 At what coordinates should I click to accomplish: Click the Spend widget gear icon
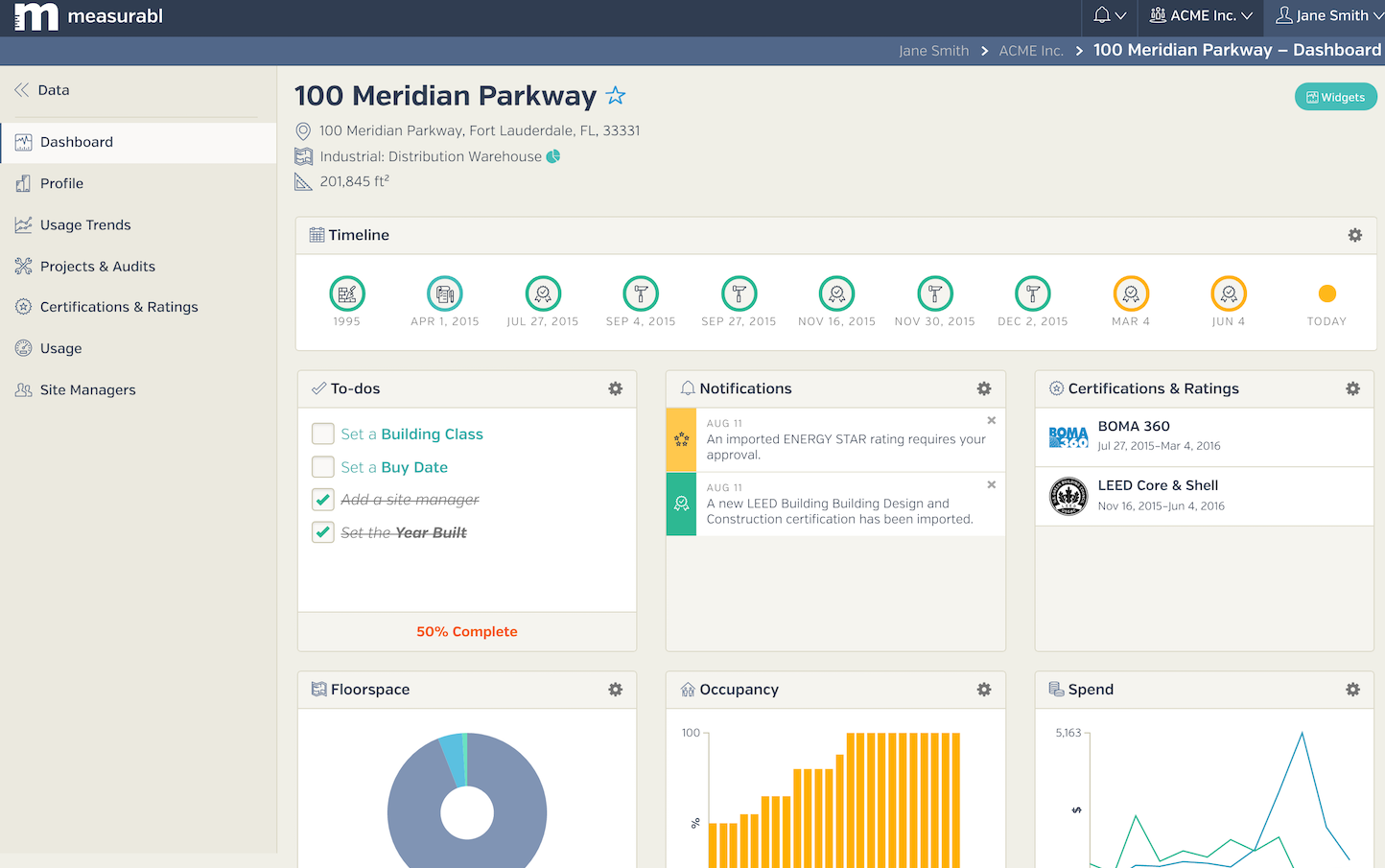point(1352,690)
